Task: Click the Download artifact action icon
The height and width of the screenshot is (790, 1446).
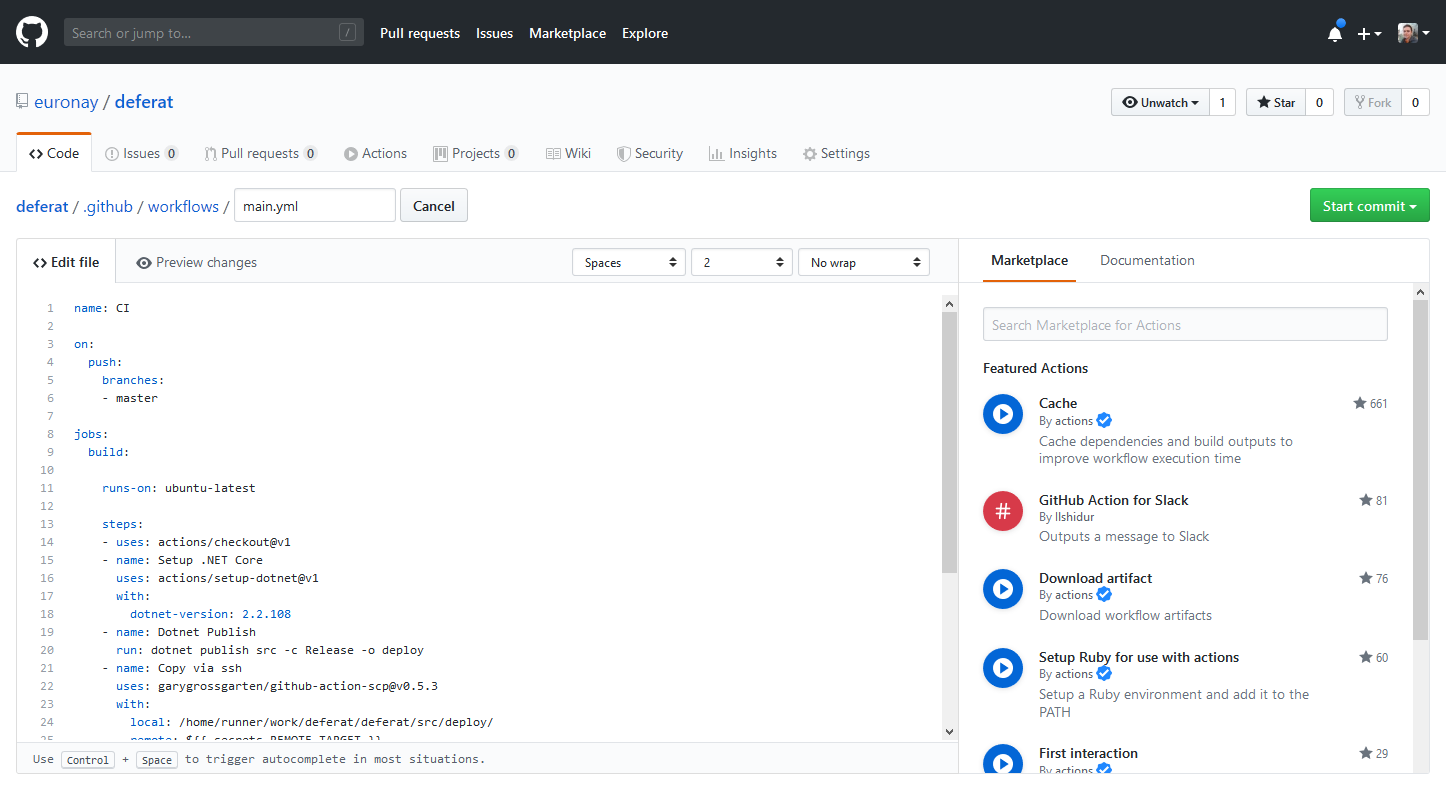Action: point(1003,589)
